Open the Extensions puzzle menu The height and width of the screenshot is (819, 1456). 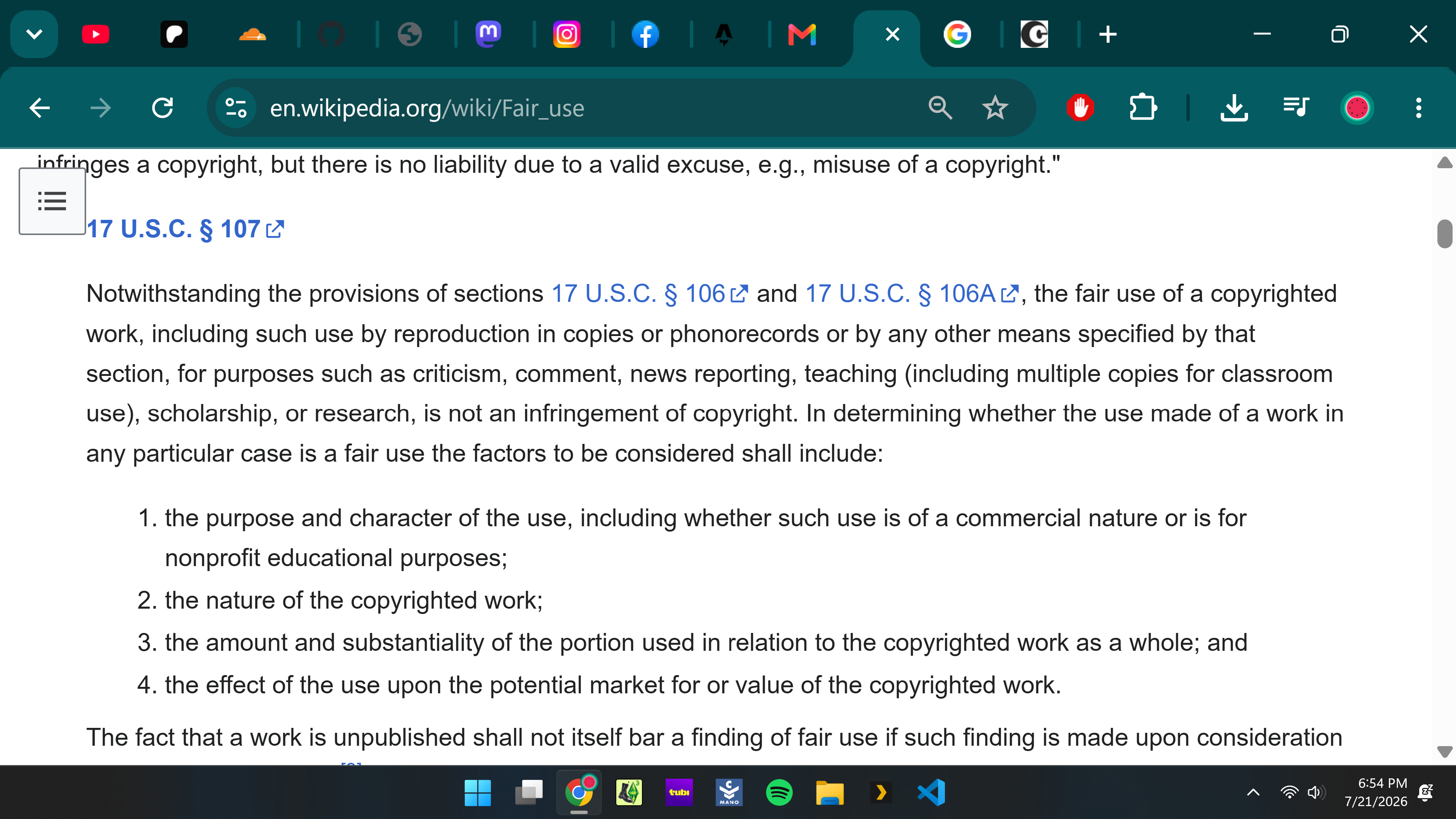click(1143, 107)
